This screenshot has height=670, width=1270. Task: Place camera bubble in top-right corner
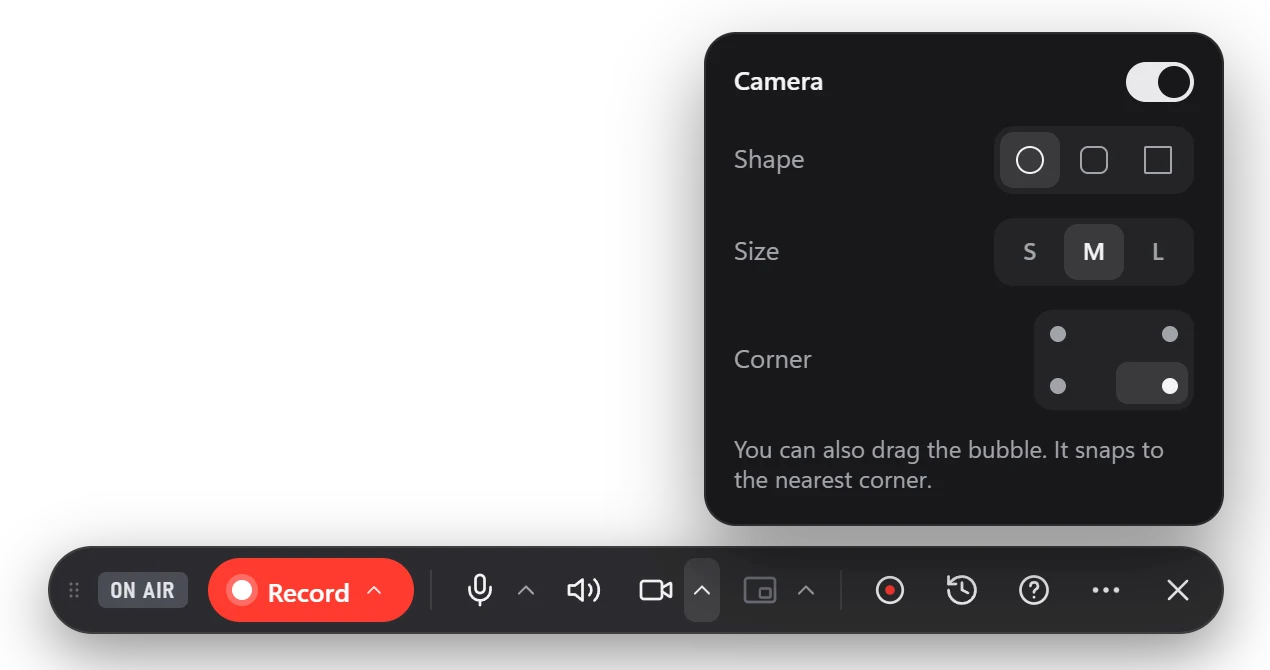pyautogui.click(x=1170, y=334)
